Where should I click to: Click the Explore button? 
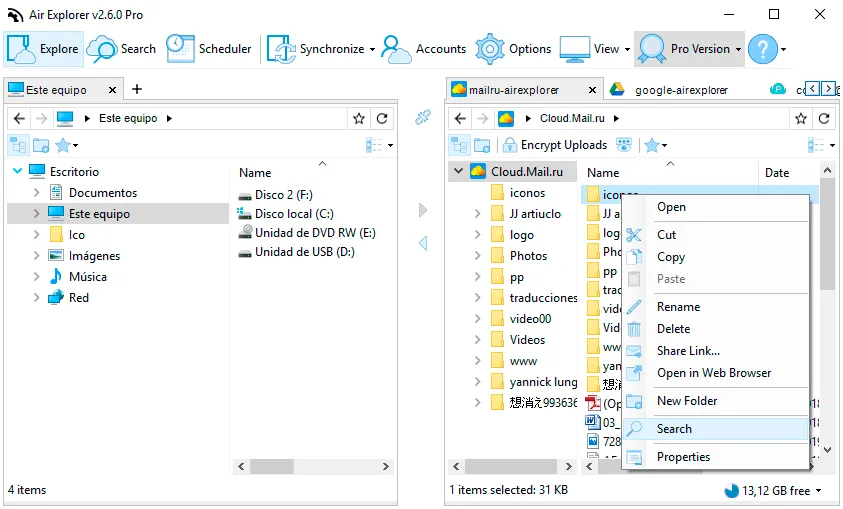click(x=44, y=49)
